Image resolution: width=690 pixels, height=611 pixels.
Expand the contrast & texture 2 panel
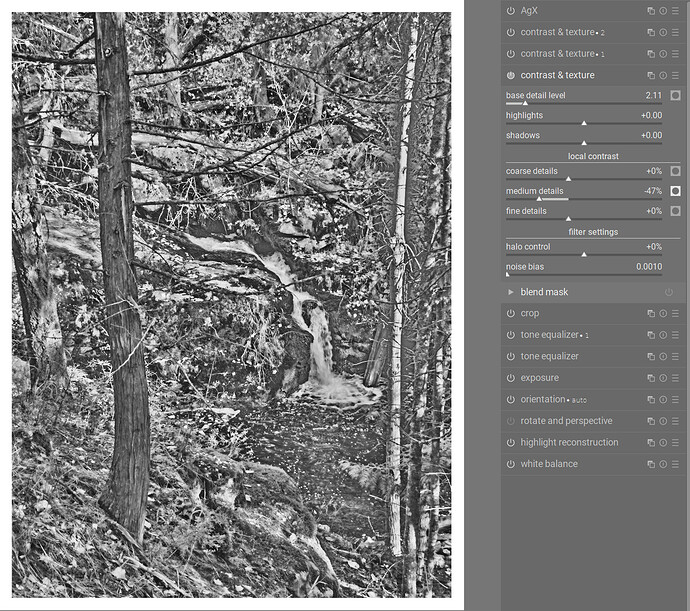(x=562, y=33)
